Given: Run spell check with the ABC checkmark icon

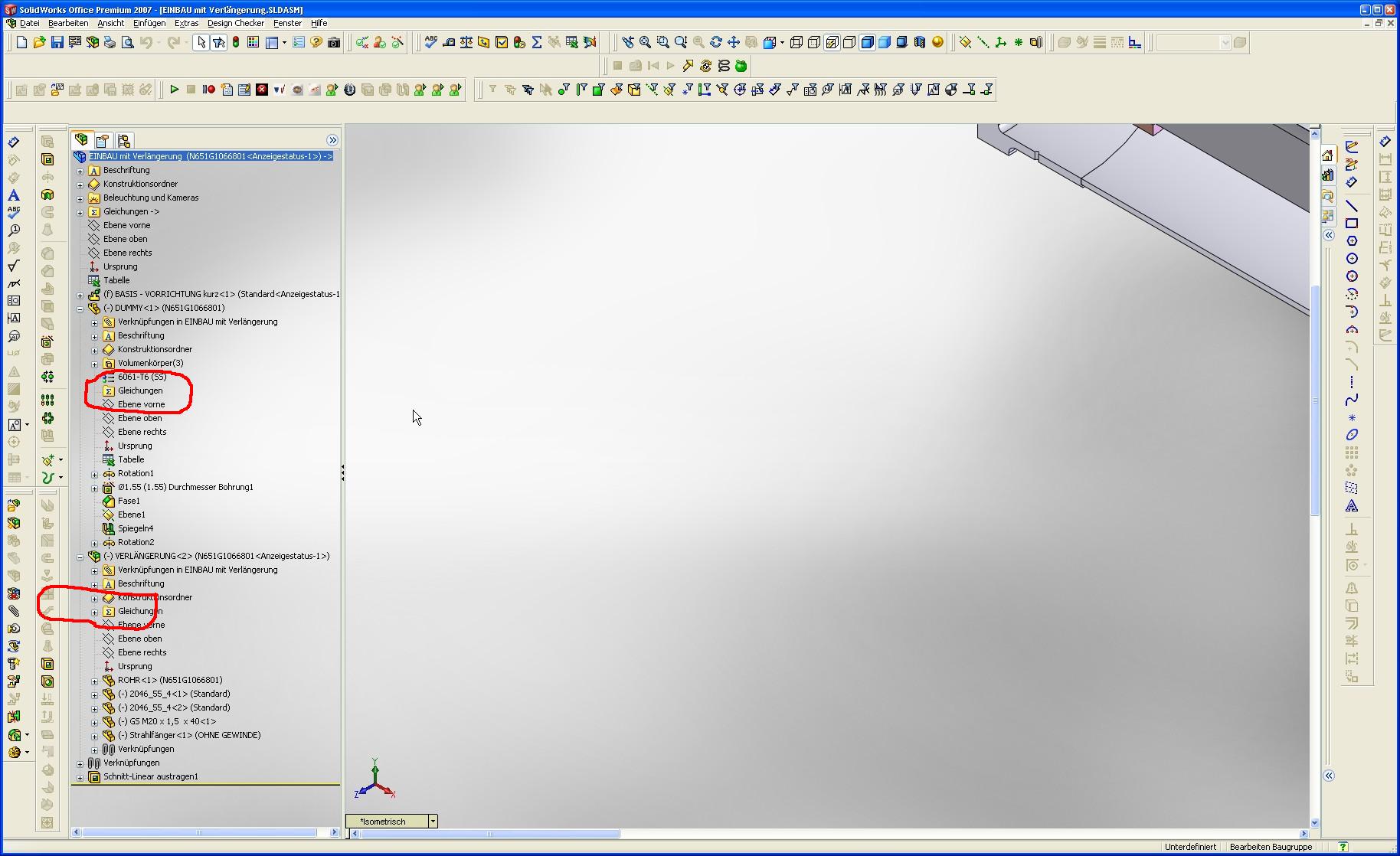Looking at the screenshot, I should (431, 43).
